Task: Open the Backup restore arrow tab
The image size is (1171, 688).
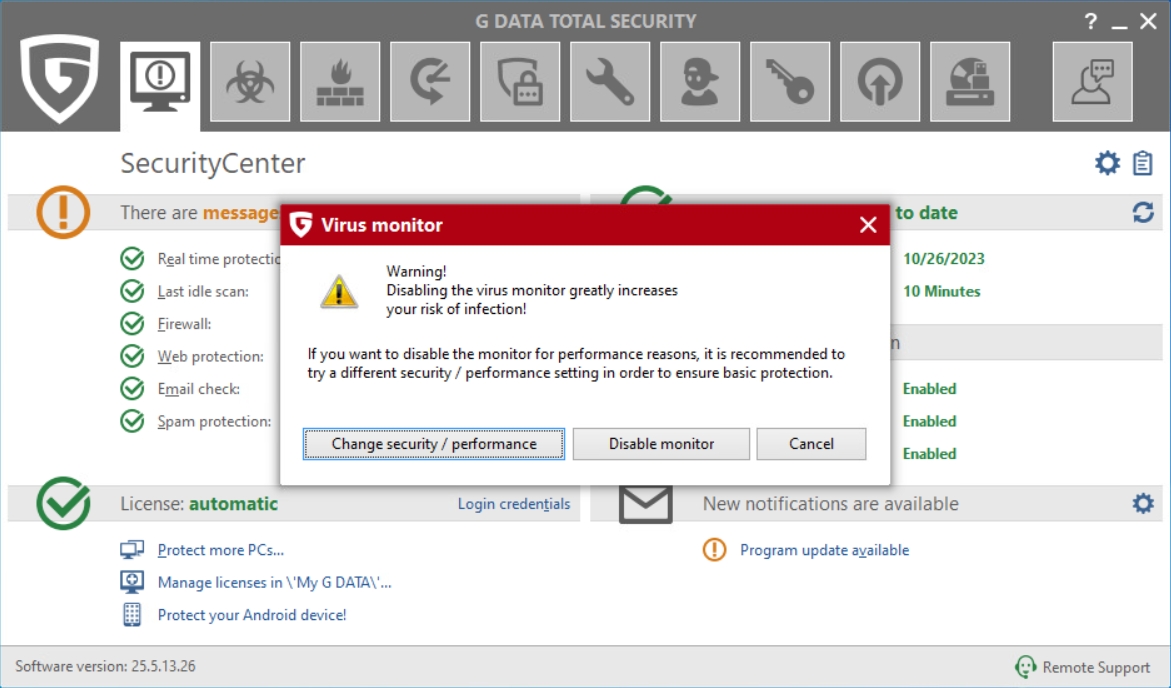Action: 430,82
